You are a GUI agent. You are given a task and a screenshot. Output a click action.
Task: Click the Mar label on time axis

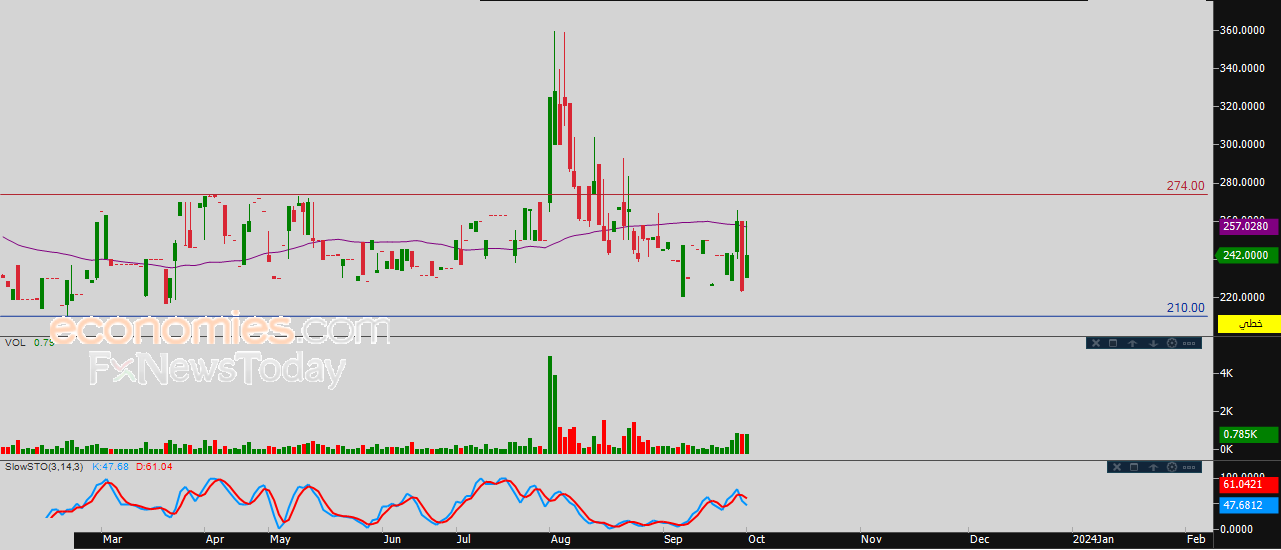point(112,540)
